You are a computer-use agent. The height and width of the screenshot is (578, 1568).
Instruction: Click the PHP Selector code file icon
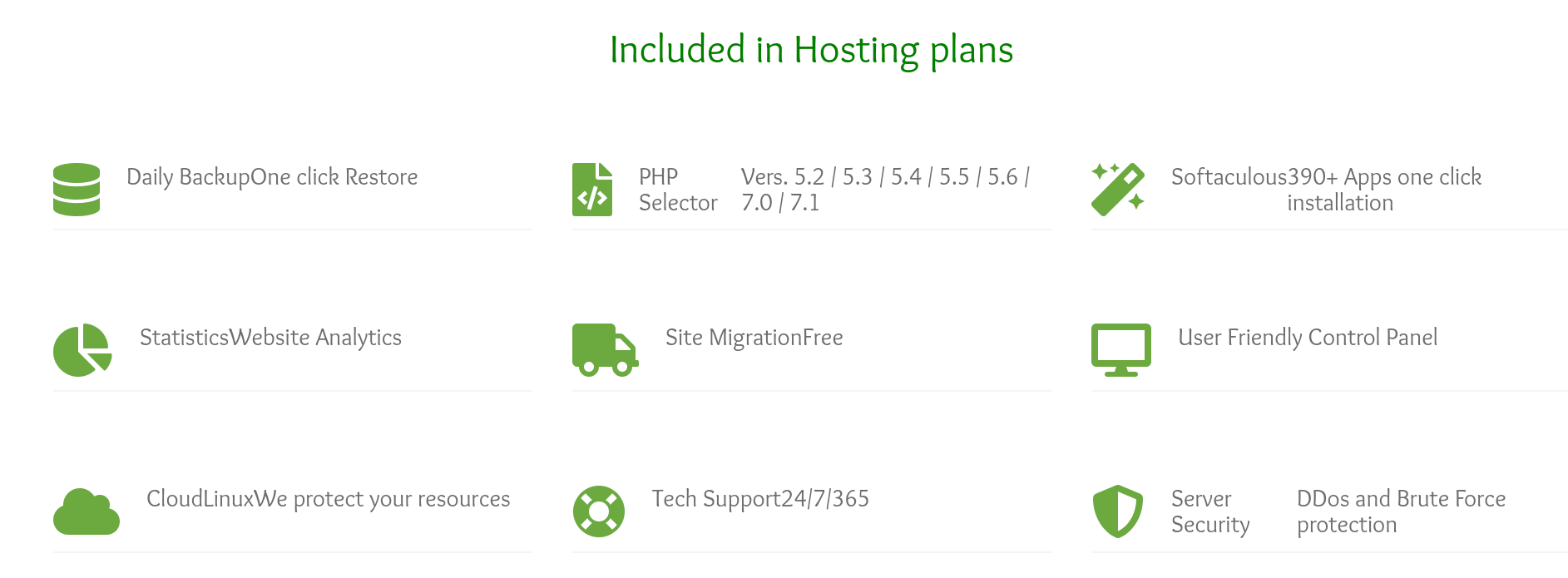(592, 190)
